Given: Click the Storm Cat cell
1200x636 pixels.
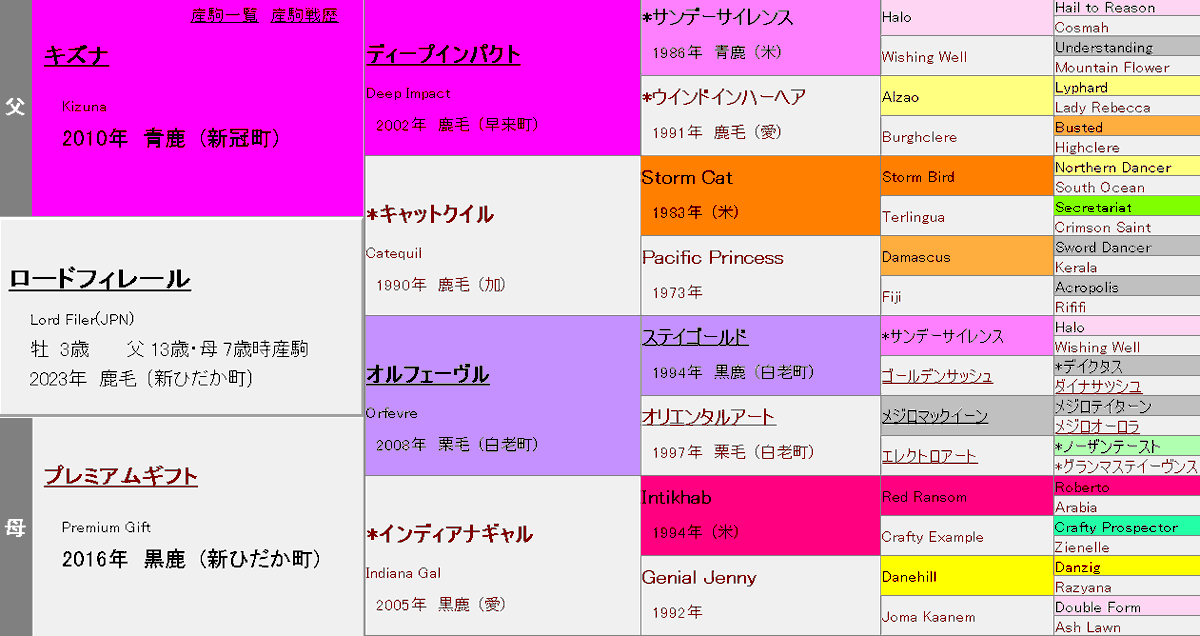Looking at the screenshot, I should (760, 196).
